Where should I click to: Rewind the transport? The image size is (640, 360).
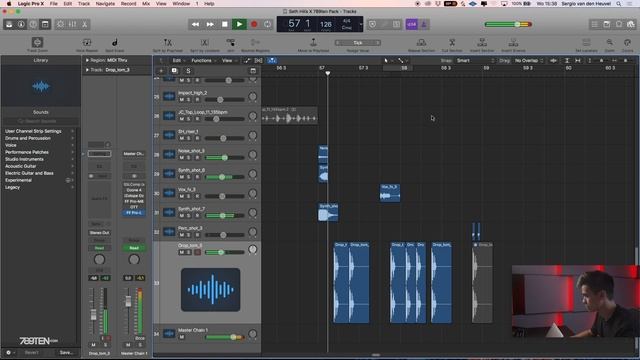pos(196,24)
